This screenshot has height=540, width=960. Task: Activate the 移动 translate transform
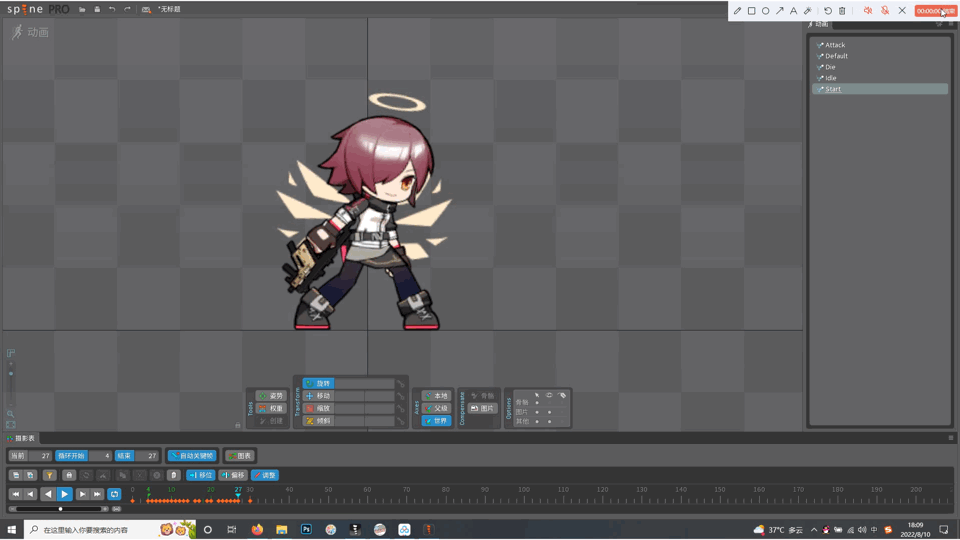318,396
